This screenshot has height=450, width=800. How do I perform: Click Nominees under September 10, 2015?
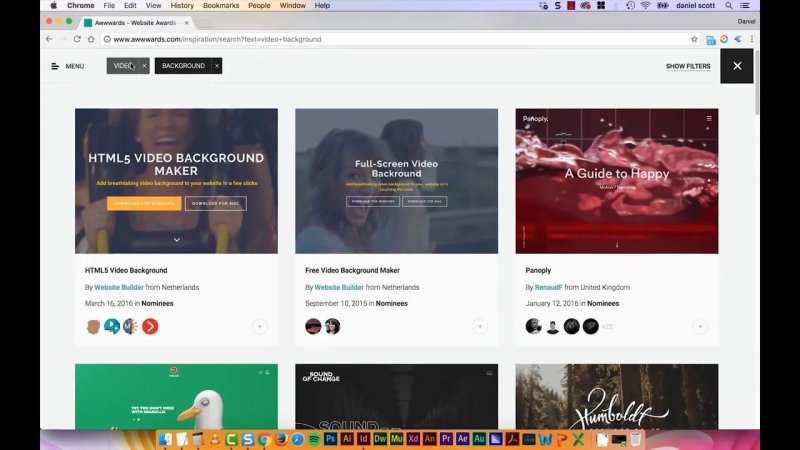[x=392, y=303]
